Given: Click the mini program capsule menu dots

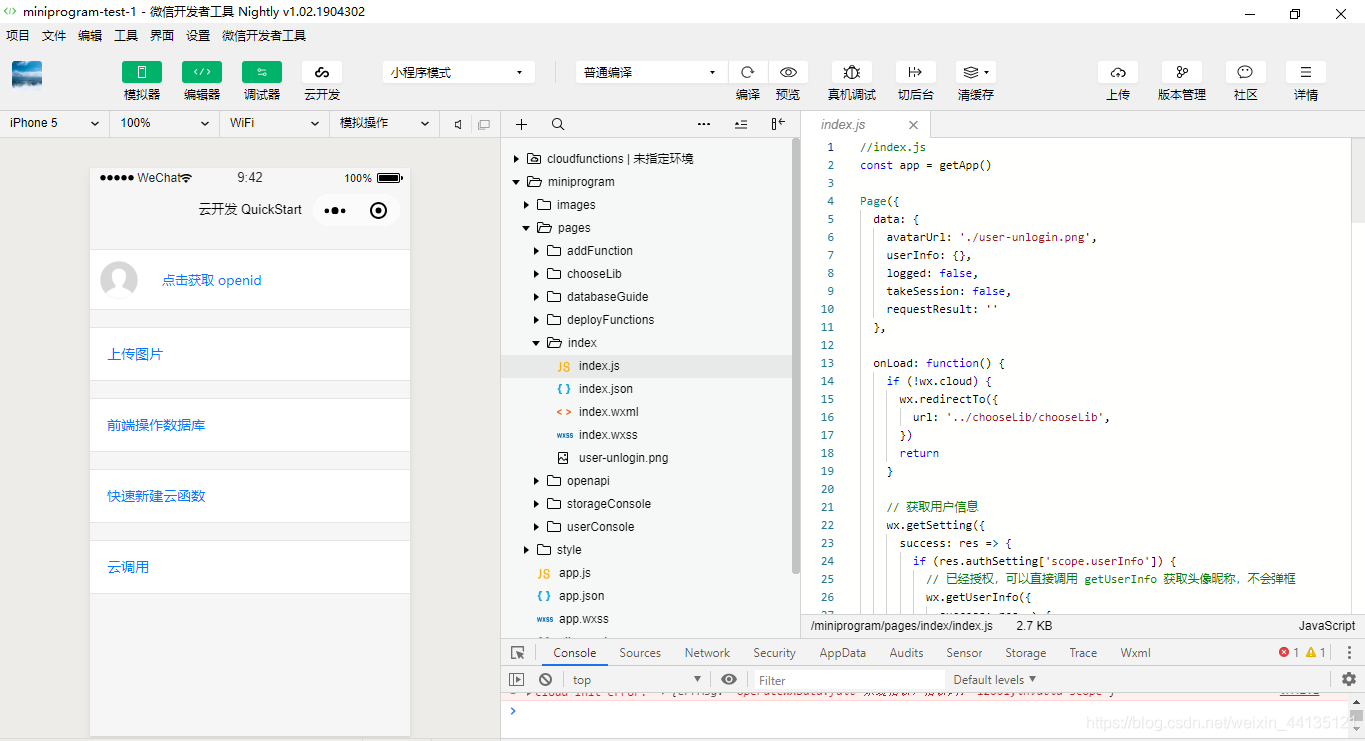Looking at the screenshot, I should tap(335, 210).
